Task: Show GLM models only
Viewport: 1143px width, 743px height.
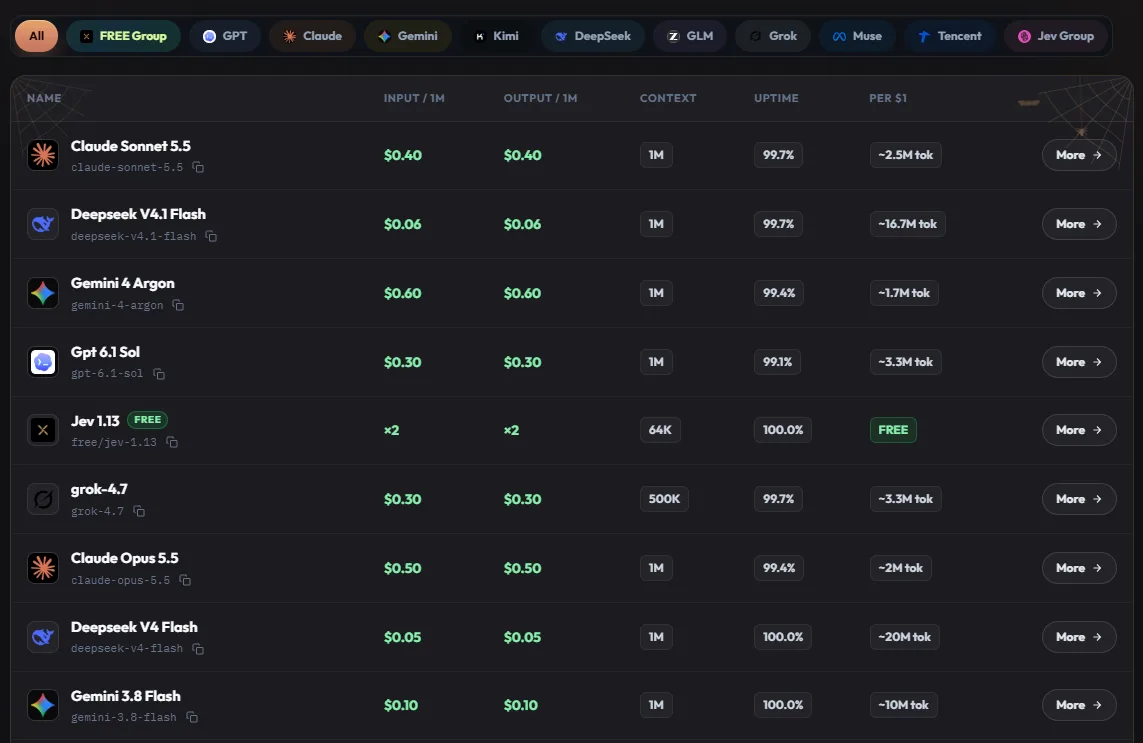Action: [x=690, y=36]
